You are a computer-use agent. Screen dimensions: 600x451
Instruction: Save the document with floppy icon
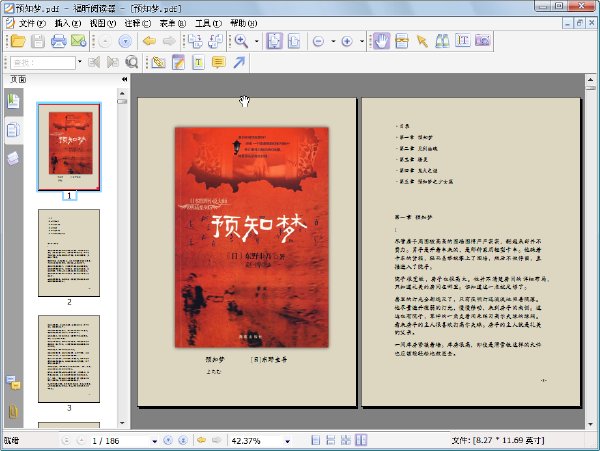(38, 41)
